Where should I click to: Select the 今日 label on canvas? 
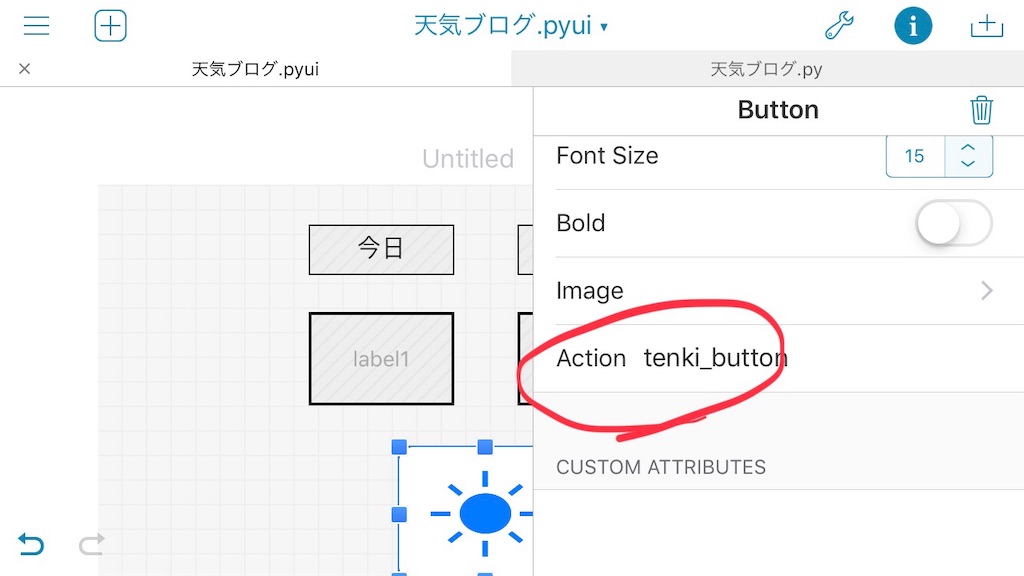(x=381, y=249)
